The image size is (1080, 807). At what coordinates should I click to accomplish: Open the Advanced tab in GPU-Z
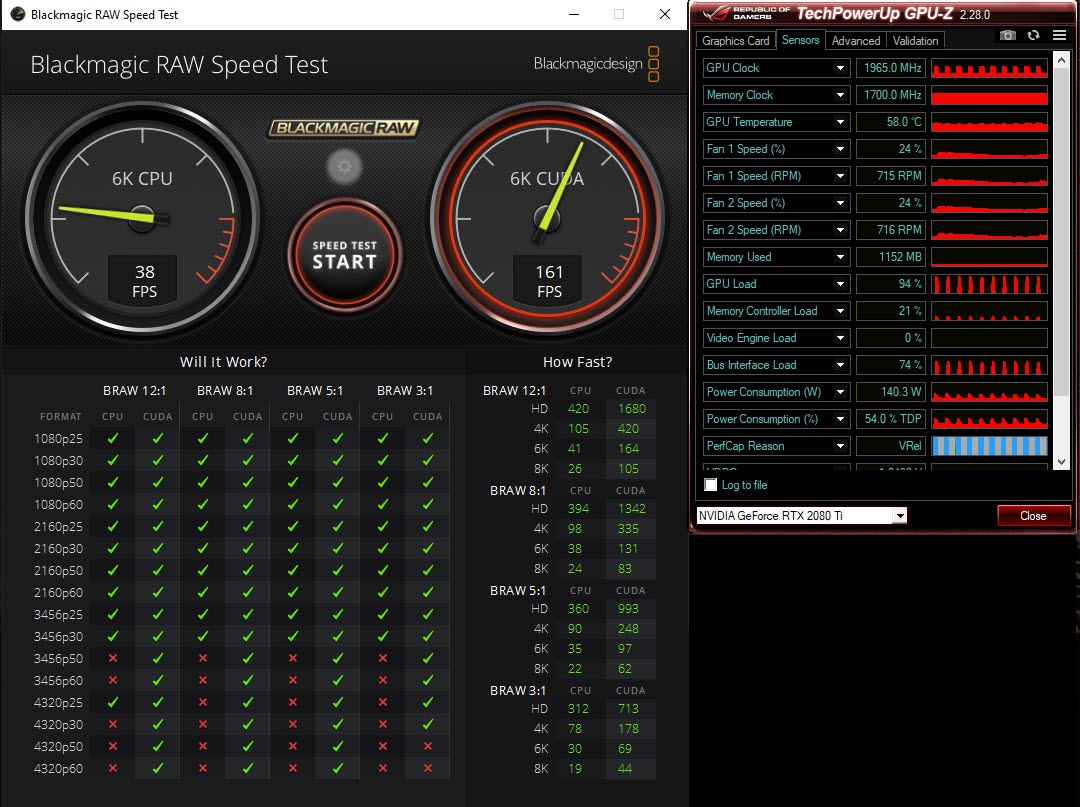tap(855, 41)
